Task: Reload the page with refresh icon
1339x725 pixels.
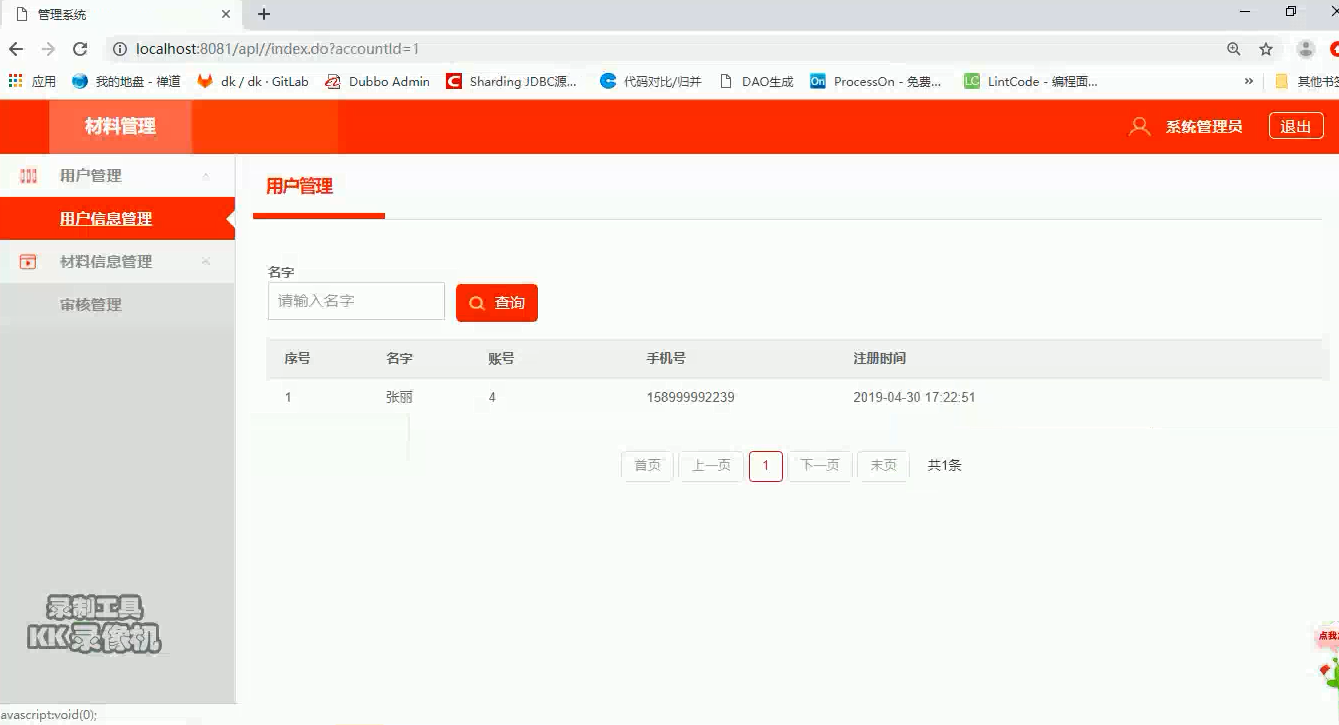Action: click(80, 49)
